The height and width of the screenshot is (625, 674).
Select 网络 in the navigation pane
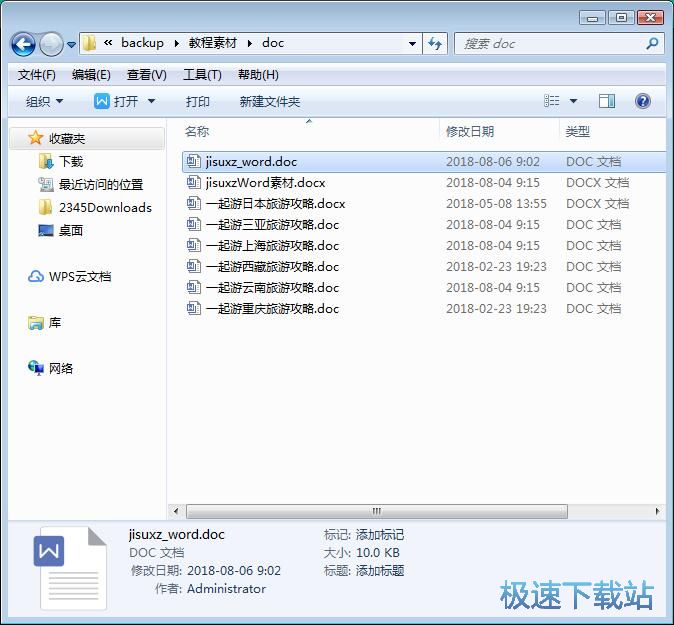[x=61, y=368]
